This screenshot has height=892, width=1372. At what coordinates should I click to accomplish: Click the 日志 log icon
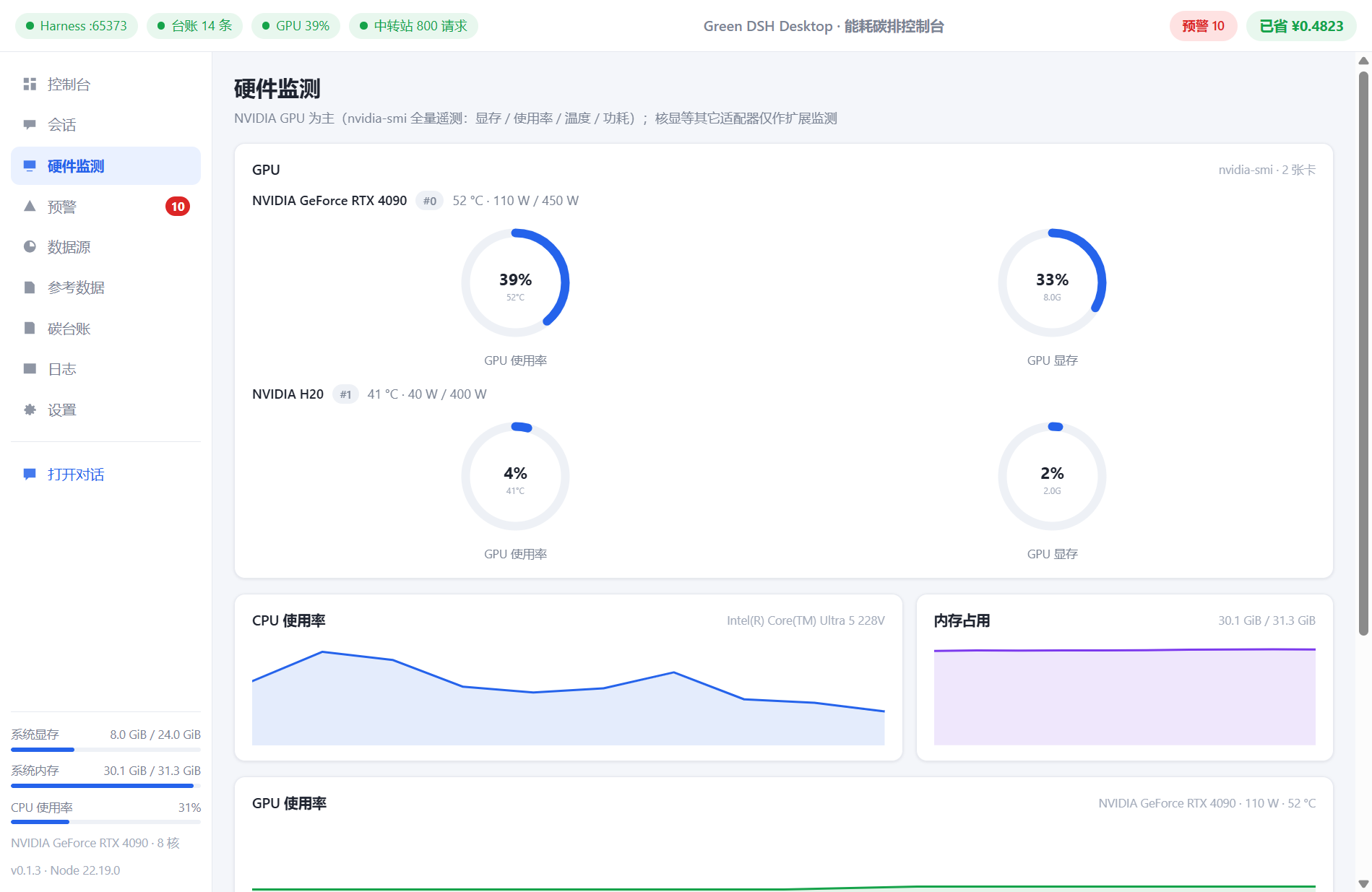pyautogui.click(x=30, y=369)
